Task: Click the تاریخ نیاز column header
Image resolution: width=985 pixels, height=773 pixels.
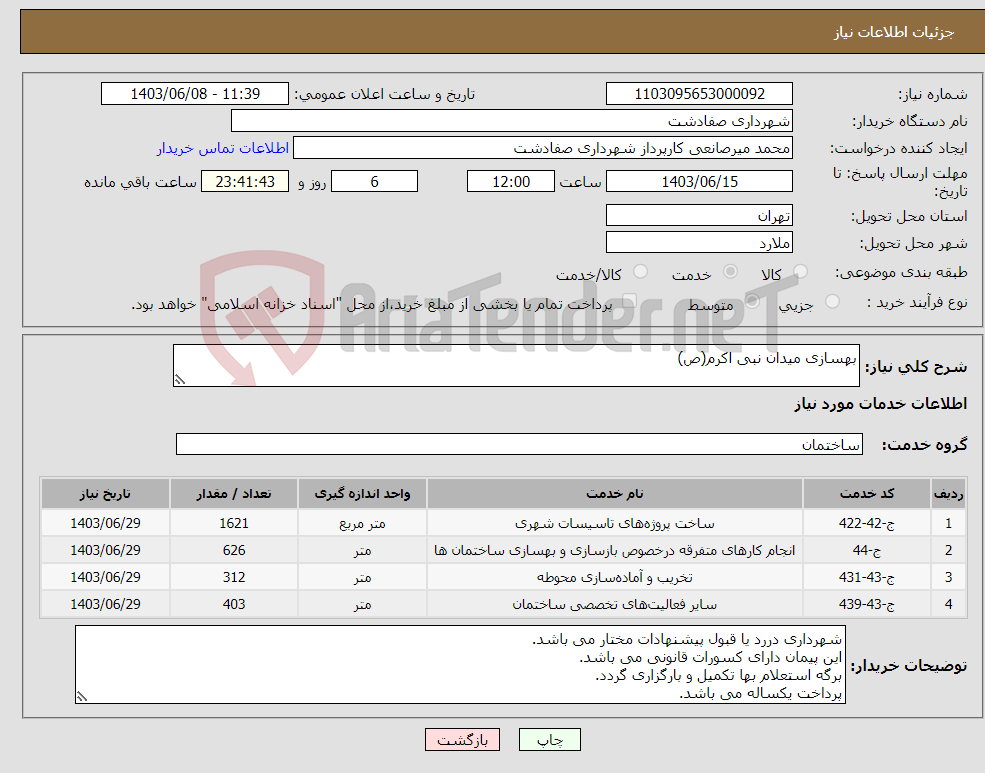Action: pyautogui.click(x=106, y=494)
